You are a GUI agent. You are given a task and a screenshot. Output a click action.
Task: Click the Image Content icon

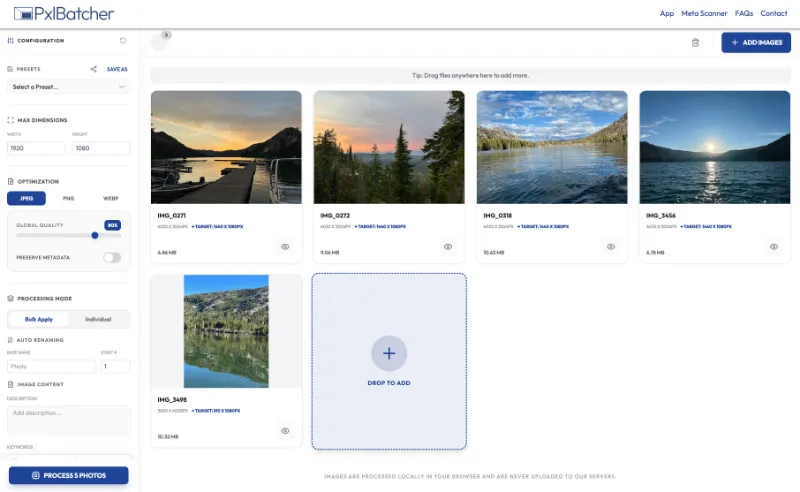tap(10, 384)
